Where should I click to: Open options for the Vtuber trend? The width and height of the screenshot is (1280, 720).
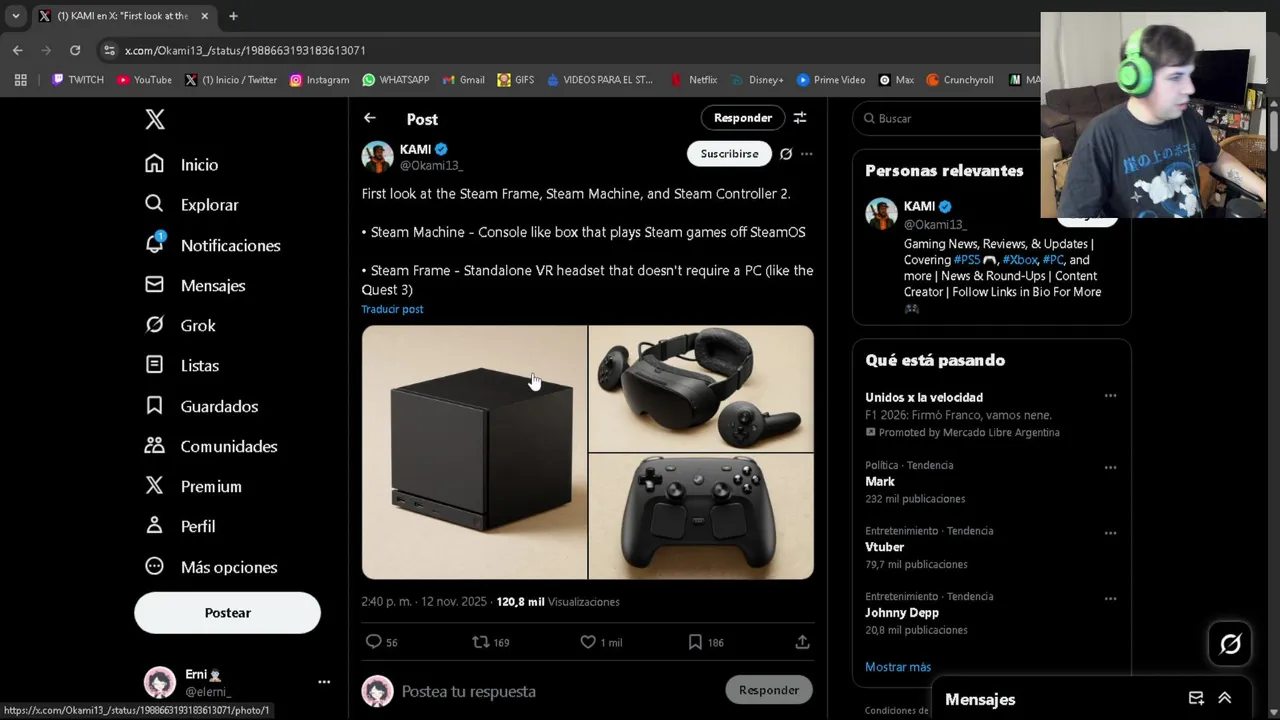coord(1110,533)
